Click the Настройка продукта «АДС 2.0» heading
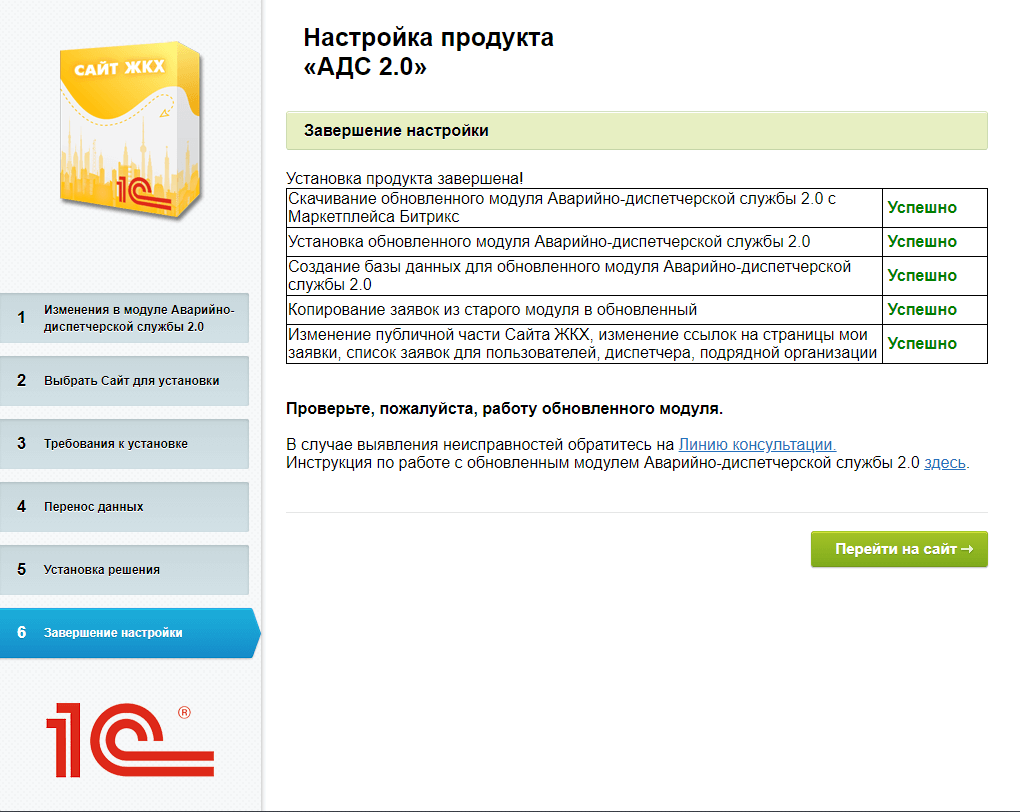The height and width of the screenshot is (812, 1020). pos(429,52)
